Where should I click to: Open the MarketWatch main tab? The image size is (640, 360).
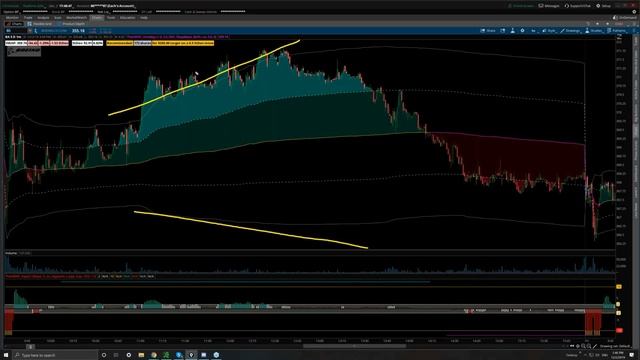[x=77, y=18]
